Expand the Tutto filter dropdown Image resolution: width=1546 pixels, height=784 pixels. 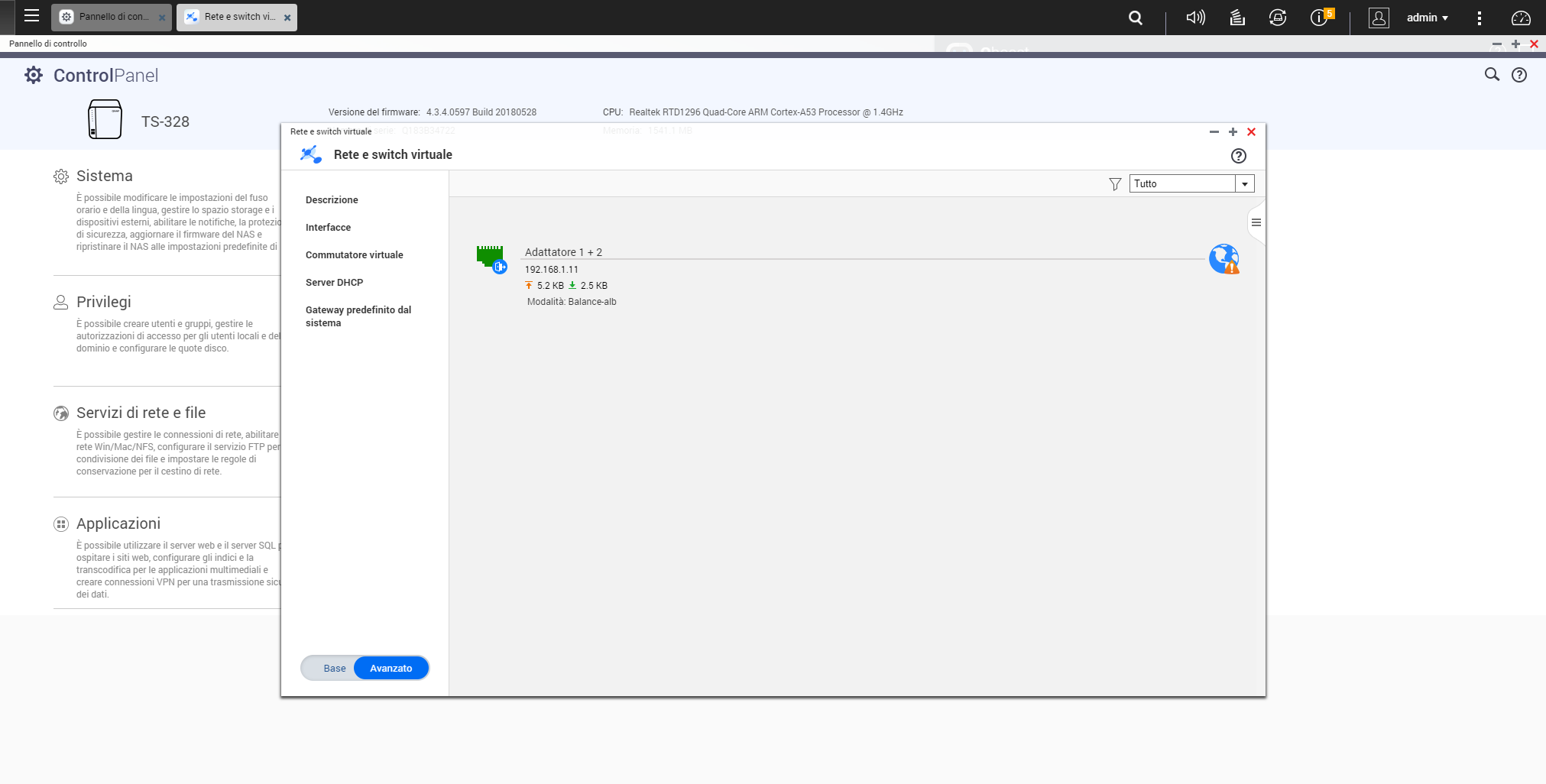tap(1244, 184)
